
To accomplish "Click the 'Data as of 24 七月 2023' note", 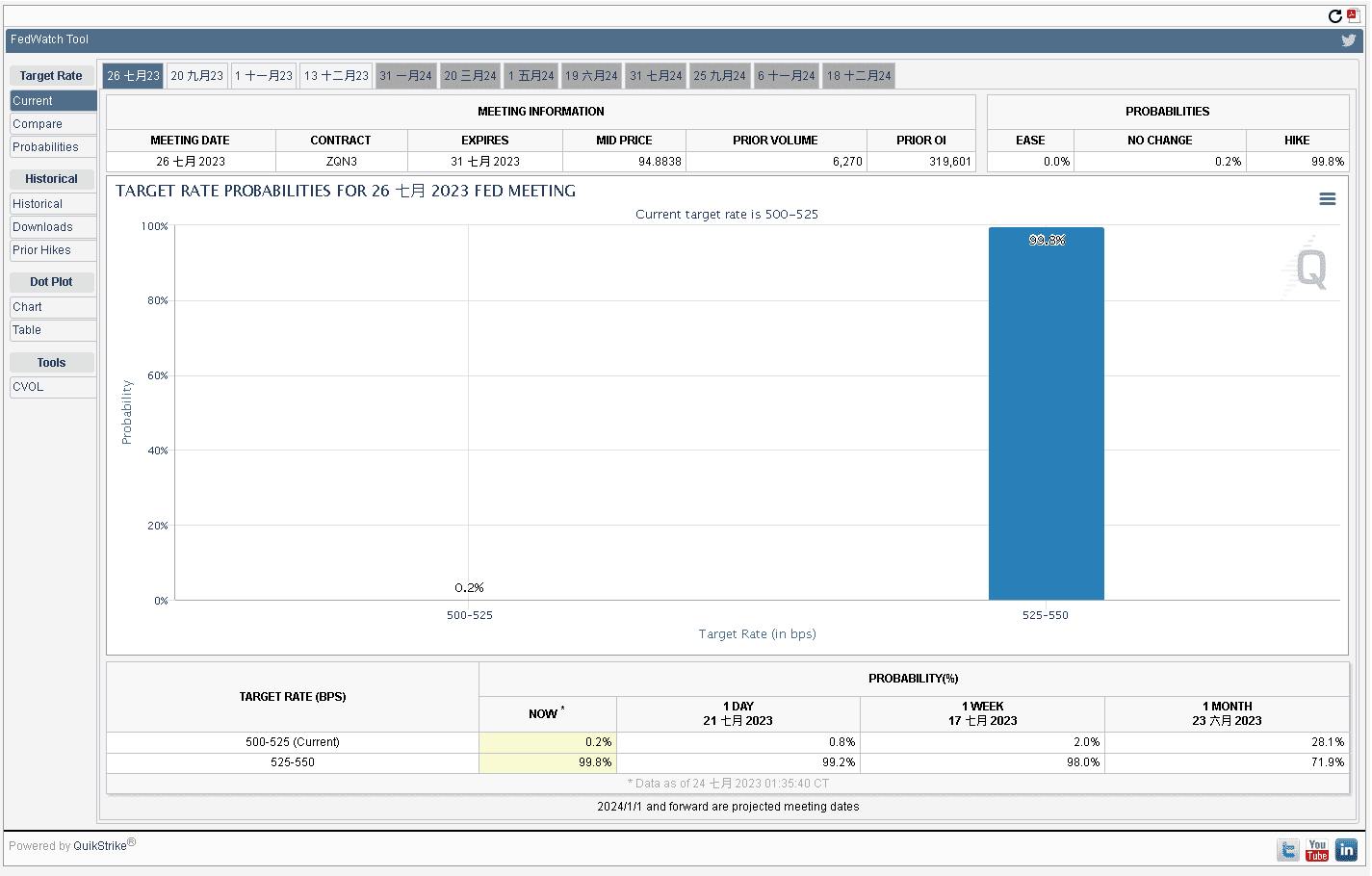I will (728, 784).
